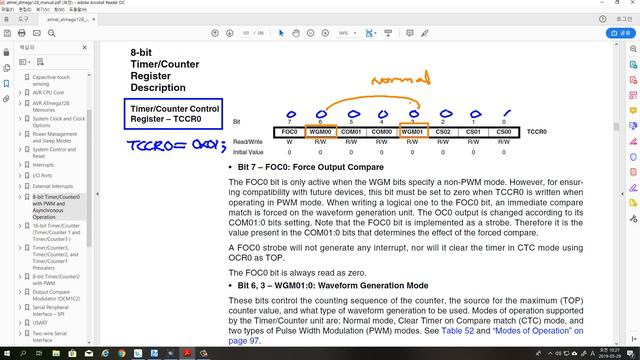The width and height of the screenshot is (640, 360).
Task: Collapse the navigation pane with side arrow
Action: (97, 194)
